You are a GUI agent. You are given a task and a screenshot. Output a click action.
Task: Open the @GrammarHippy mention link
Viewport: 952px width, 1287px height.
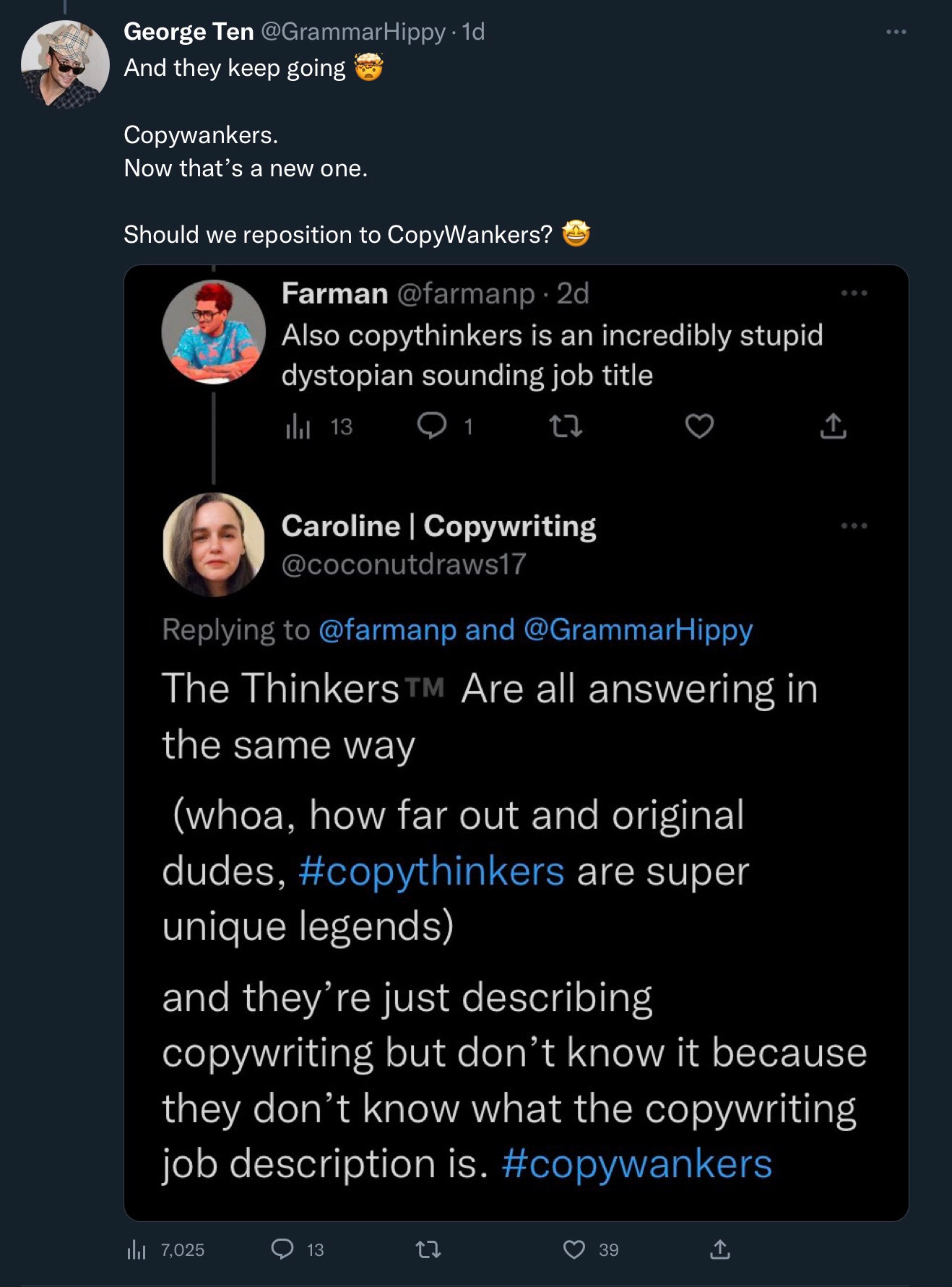637,629
